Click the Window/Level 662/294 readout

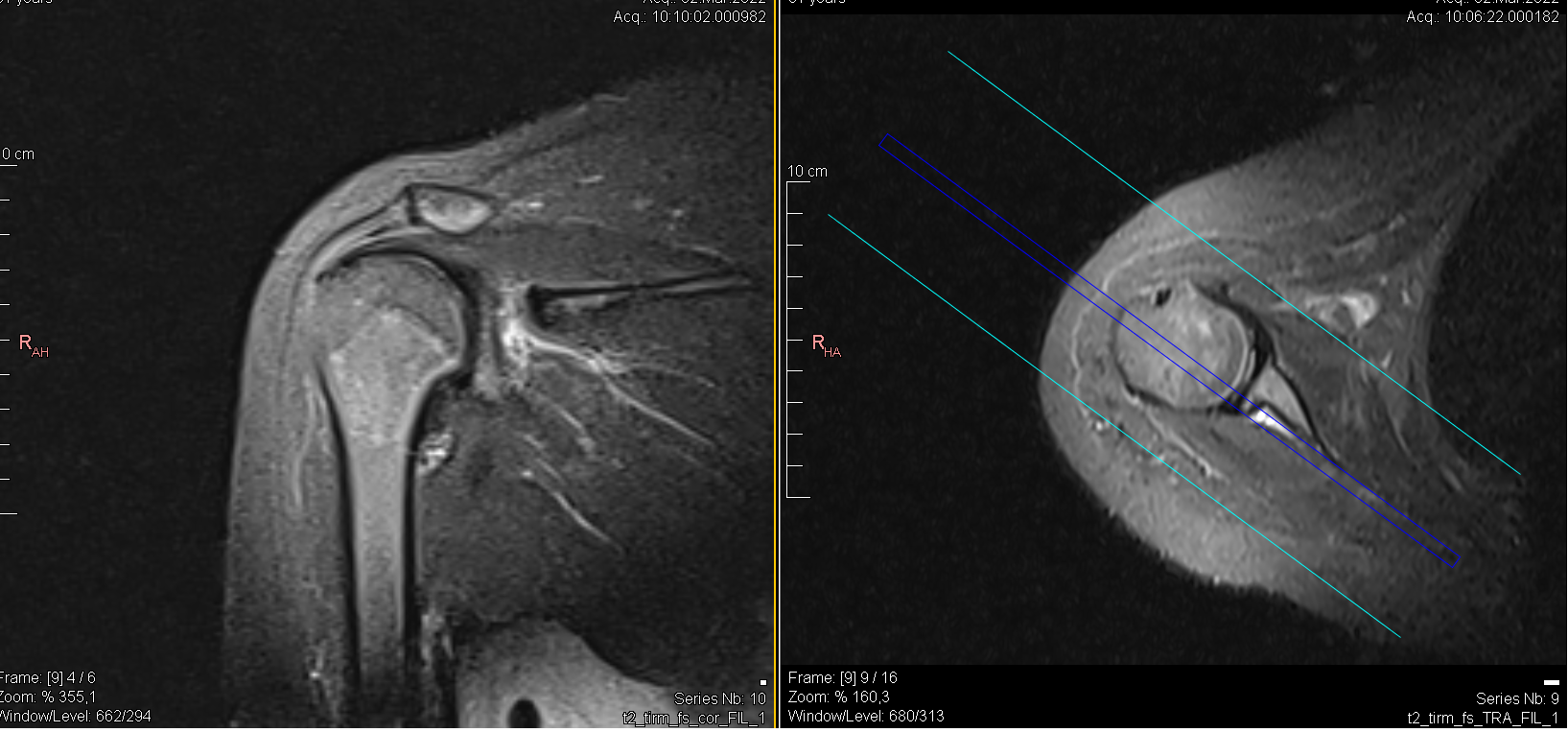click(x=75, y=716)
